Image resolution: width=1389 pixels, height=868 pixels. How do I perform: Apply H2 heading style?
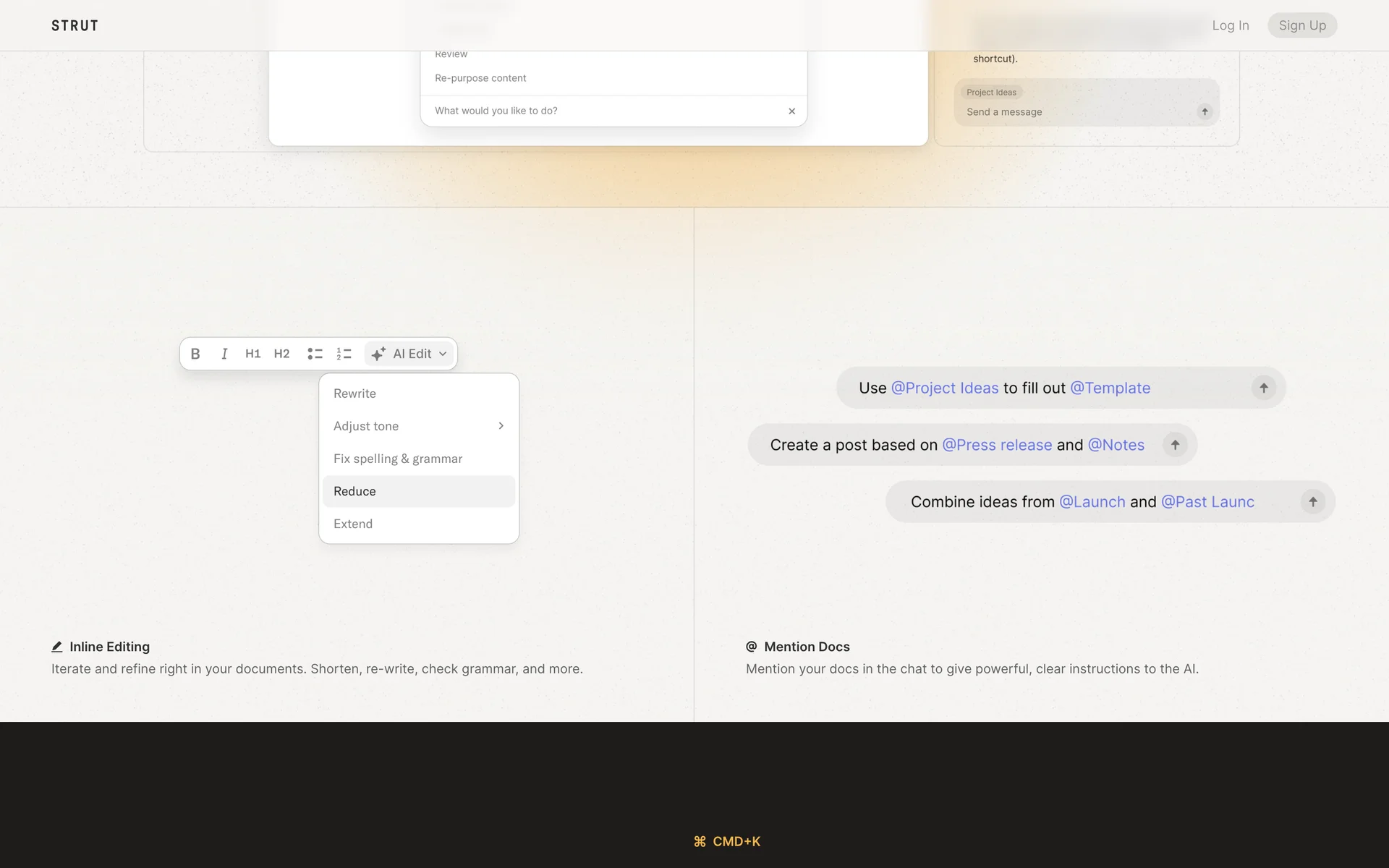tap(281, 354)
